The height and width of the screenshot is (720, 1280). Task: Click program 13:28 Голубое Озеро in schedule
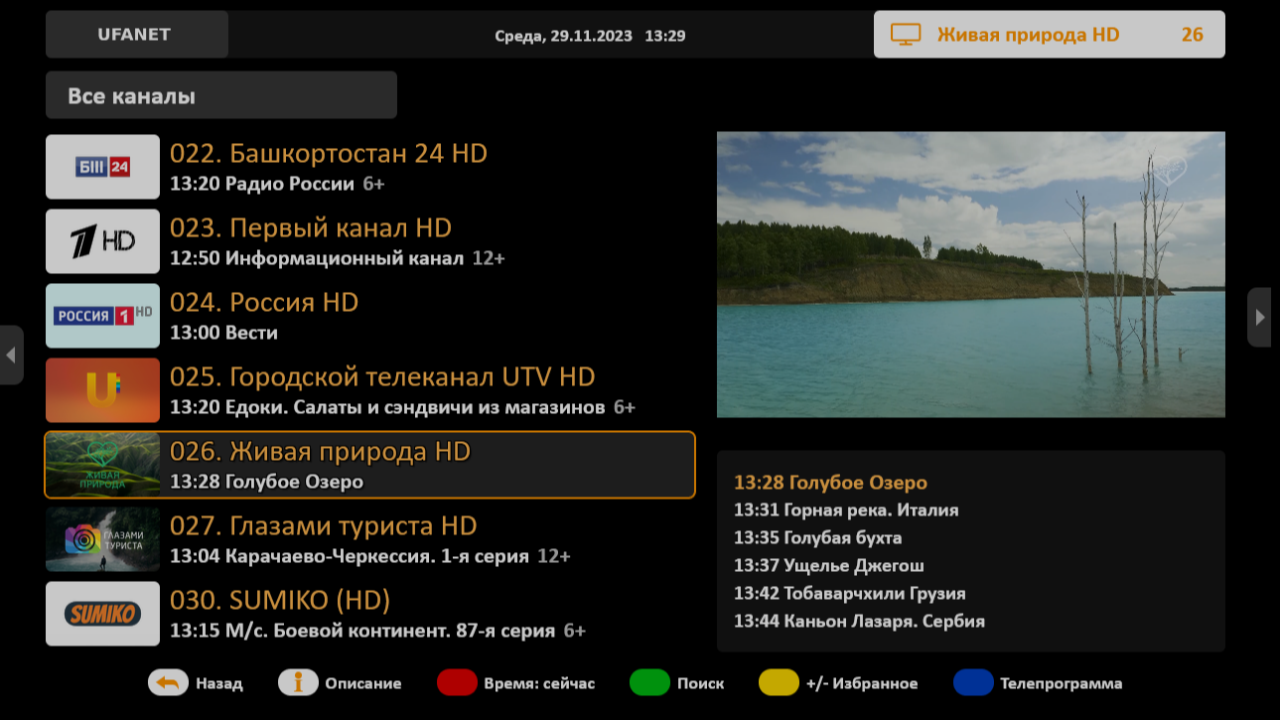(x=831, y=482)
